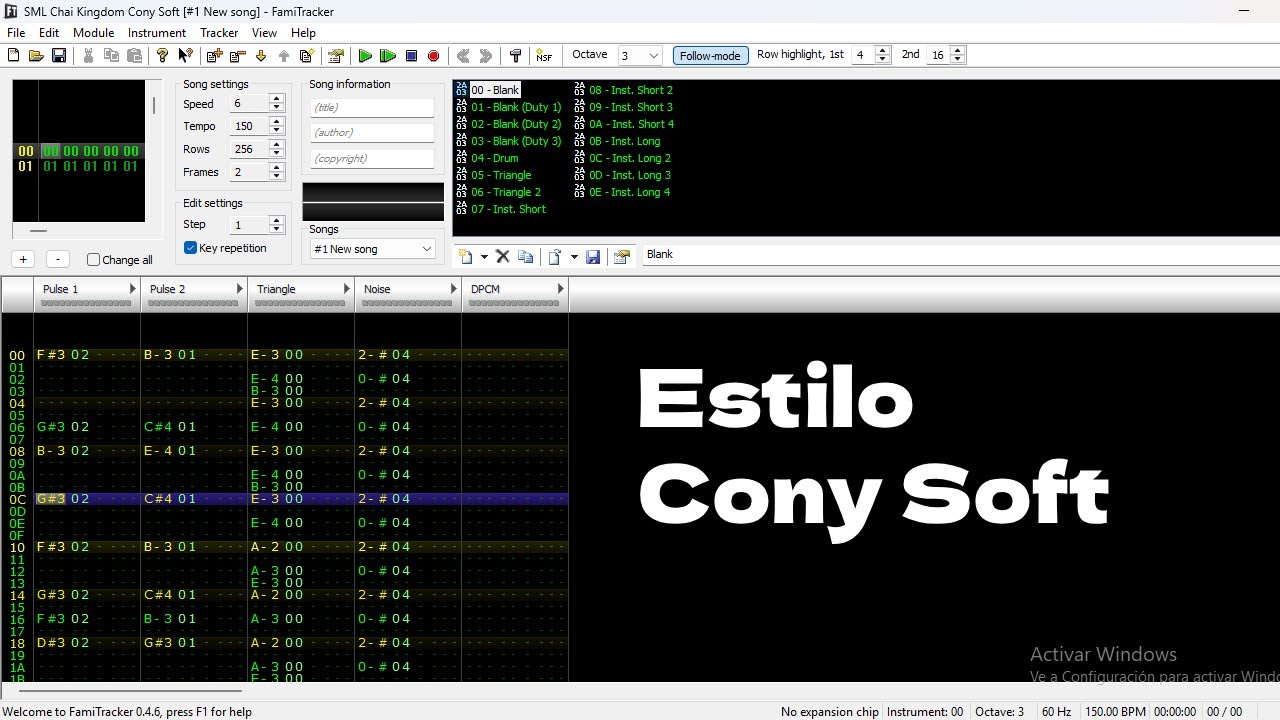The height and width of the screenshot is (720, 1280).
Task: Clone the instrument with the duplicate icon
Action: [x=525, y=257]
